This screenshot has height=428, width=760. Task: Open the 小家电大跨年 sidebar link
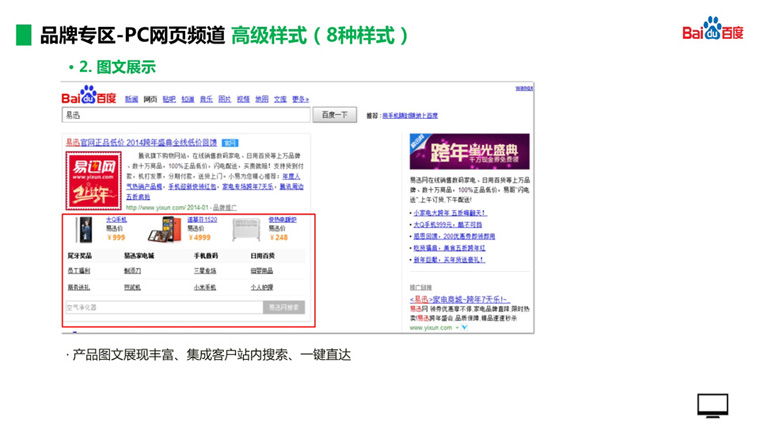450,213
